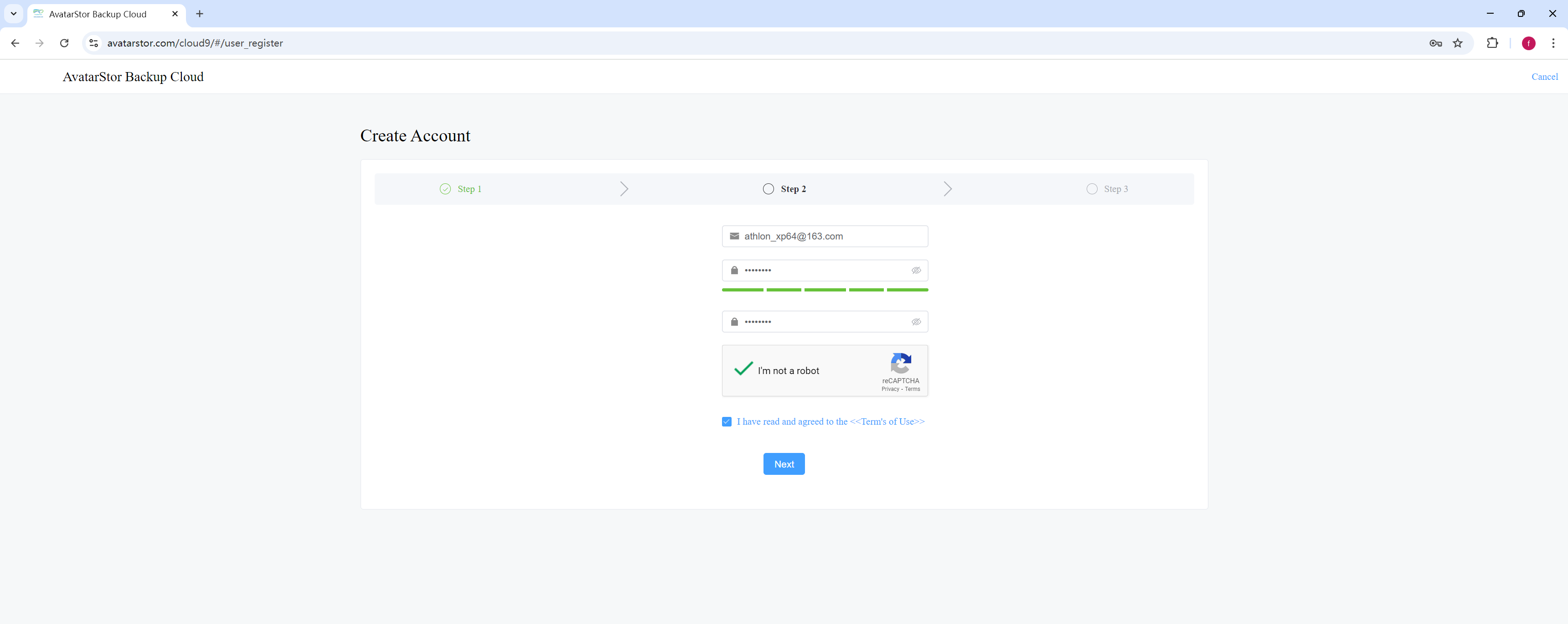Open site information icon in address bar
The height and width of the screenshot is (624, 1568).
click(94, 43)
